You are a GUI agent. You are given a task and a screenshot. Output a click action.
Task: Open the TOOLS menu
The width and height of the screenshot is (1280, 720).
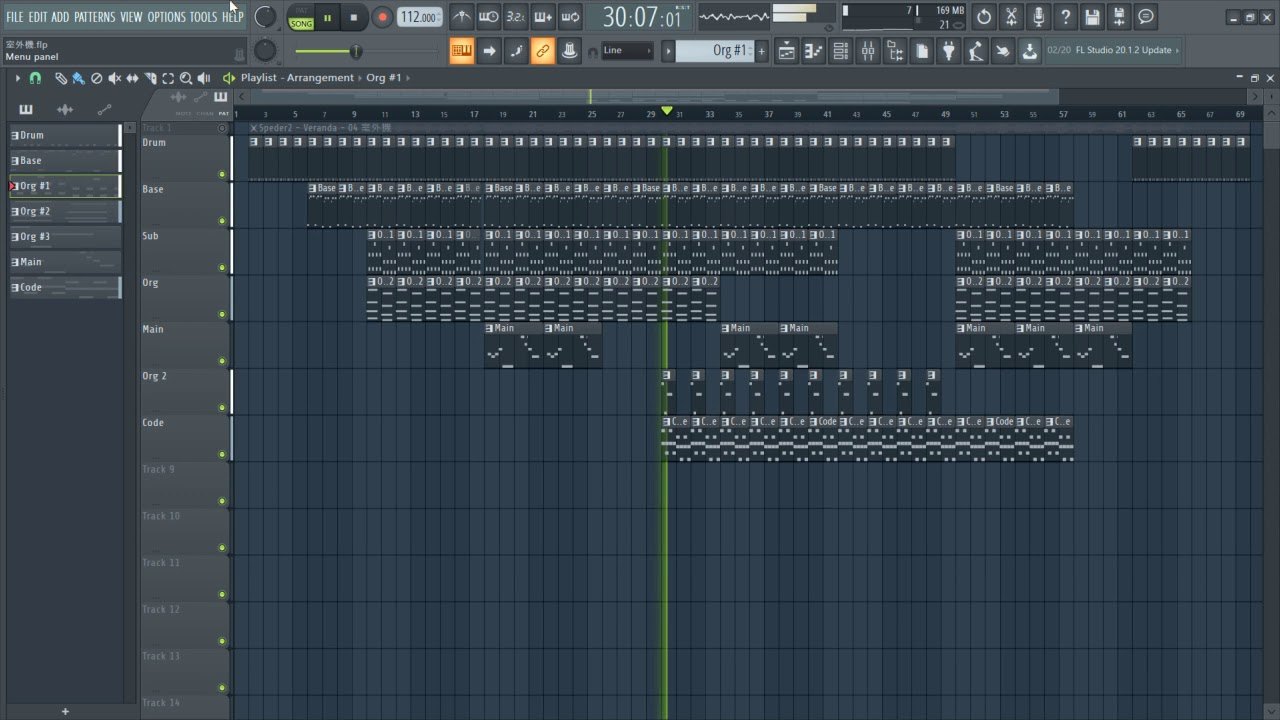tap(204, 17)
